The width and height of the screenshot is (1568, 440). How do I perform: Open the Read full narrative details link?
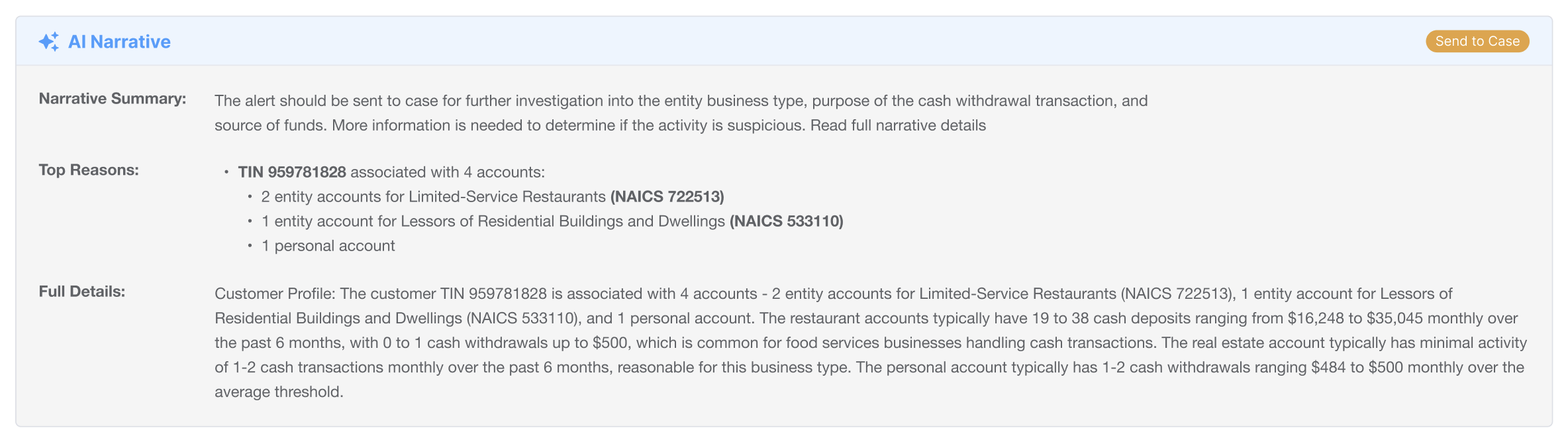(898, 125)
